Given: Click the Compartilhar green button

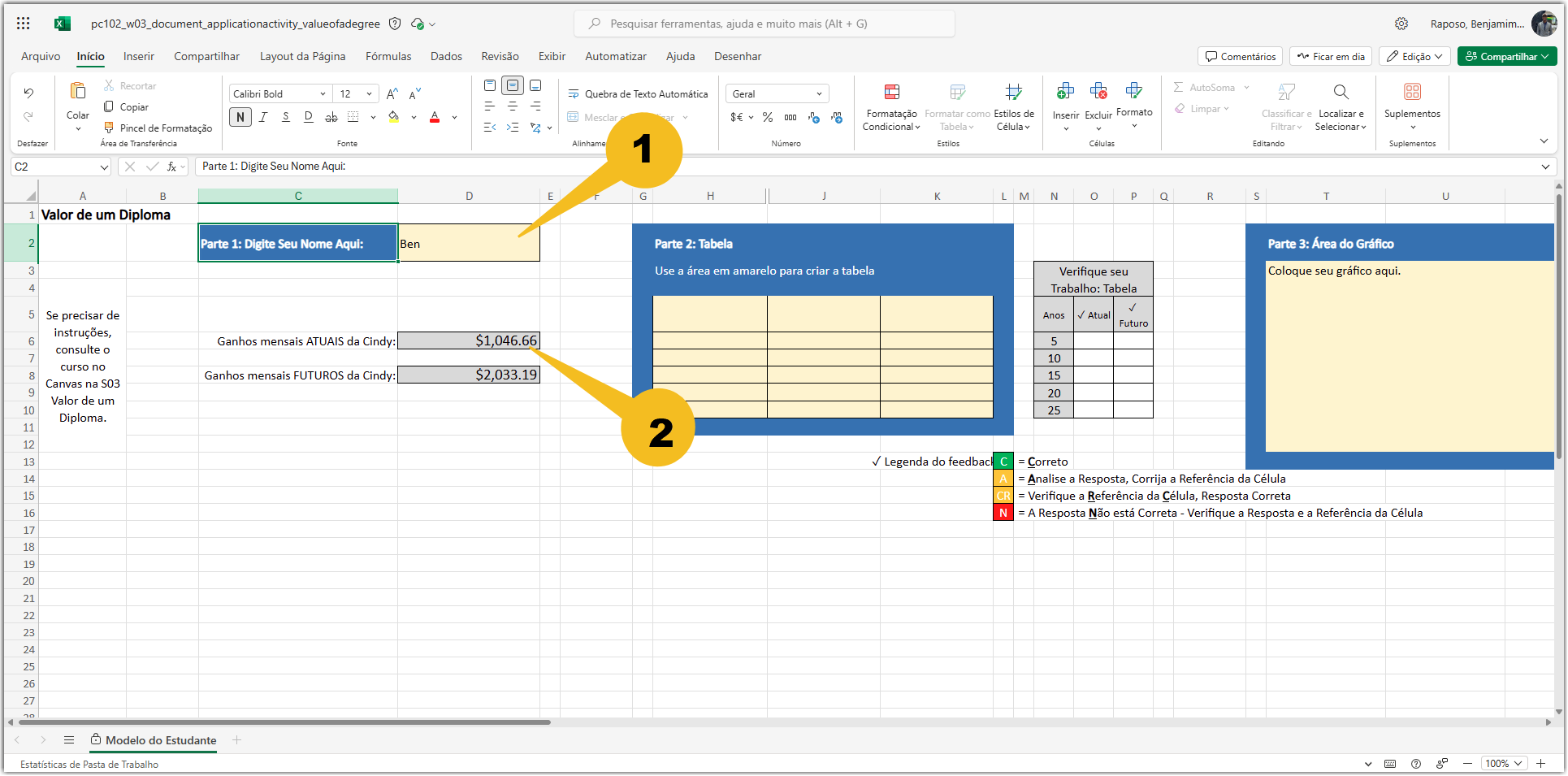Looking at the screenshot, I should tap(1506, 57).
